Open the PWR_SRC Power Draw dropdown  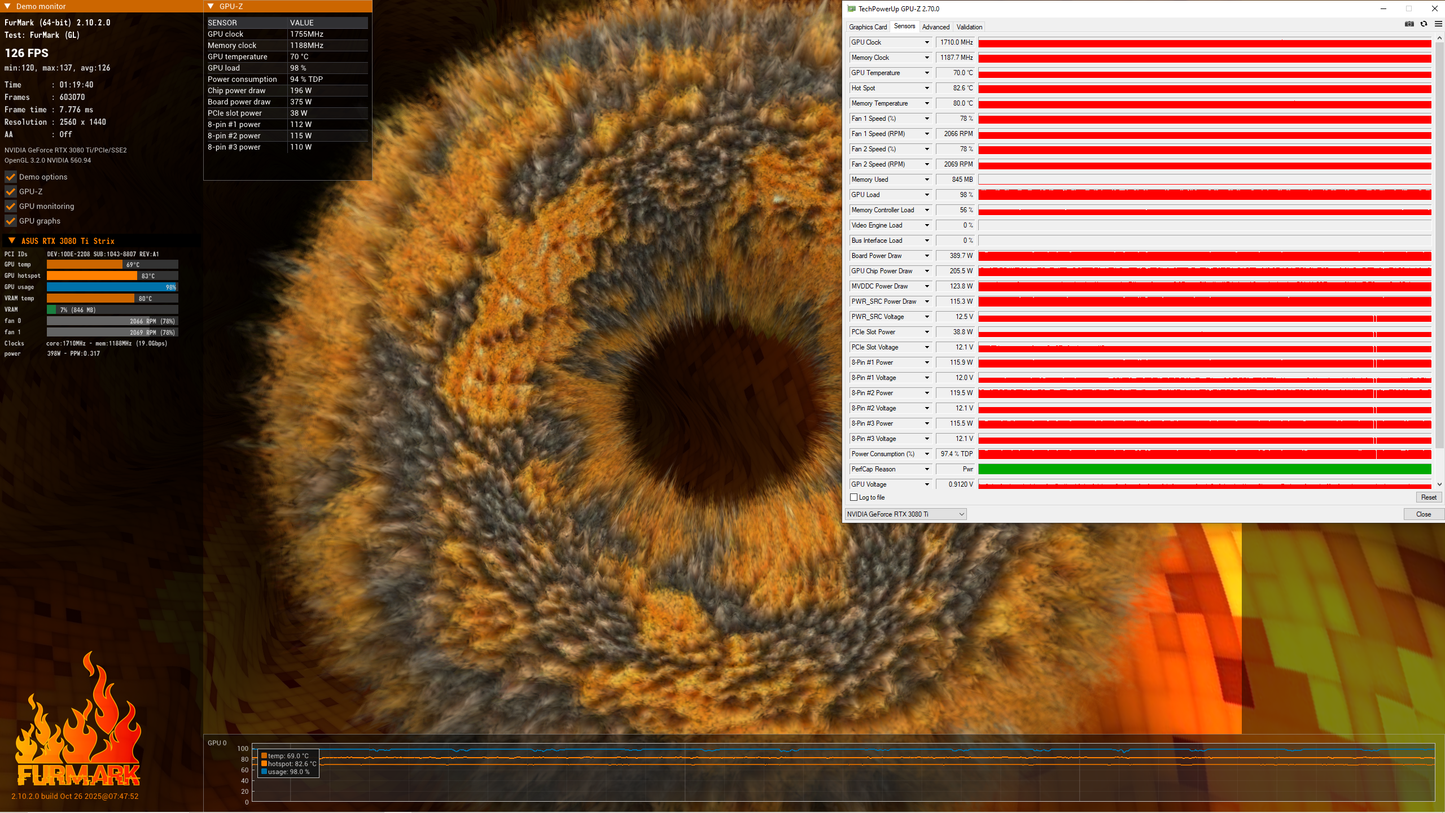point(927,302)
